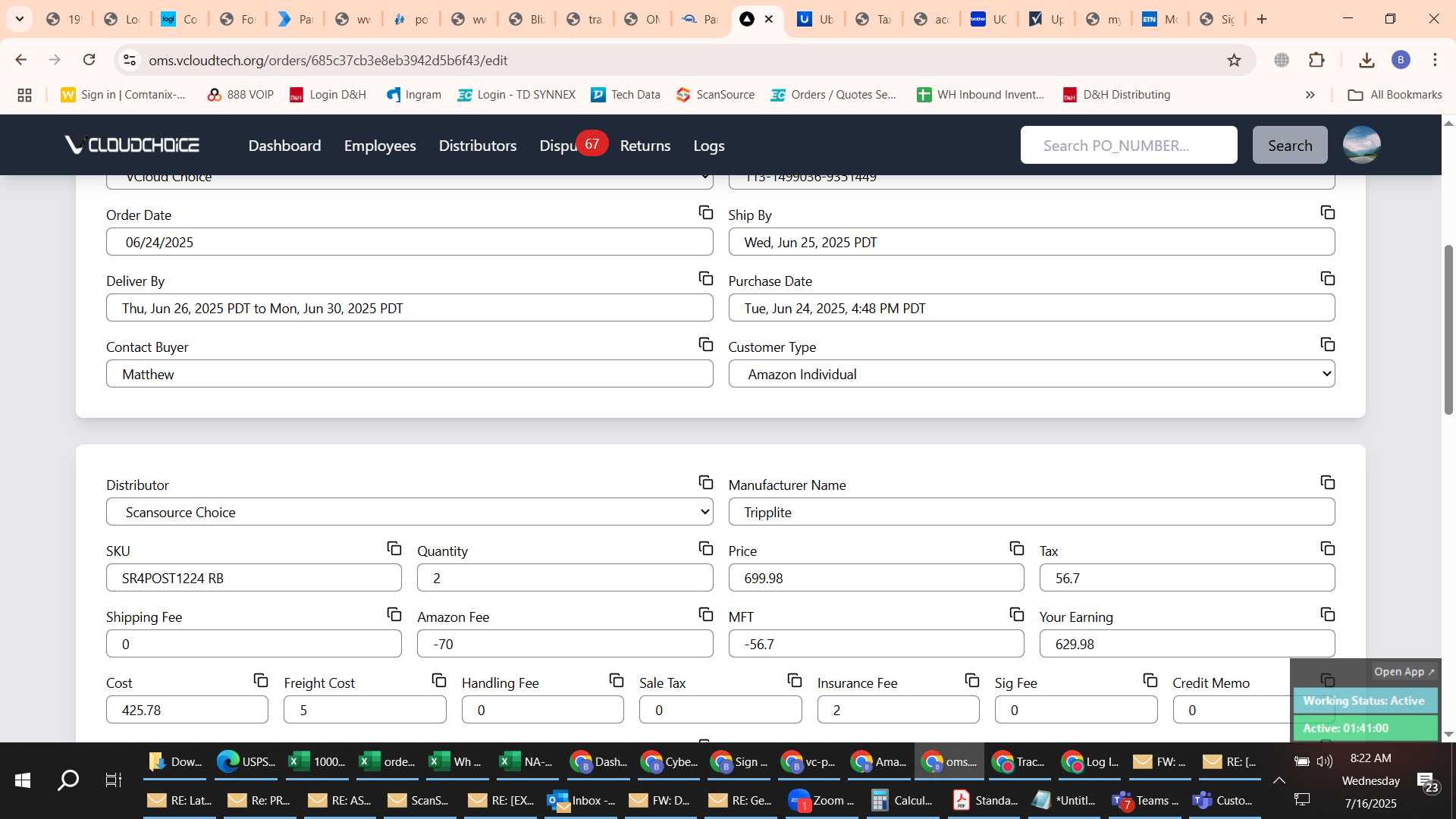Copy the Your Earning value

[x=1328, y=614]
